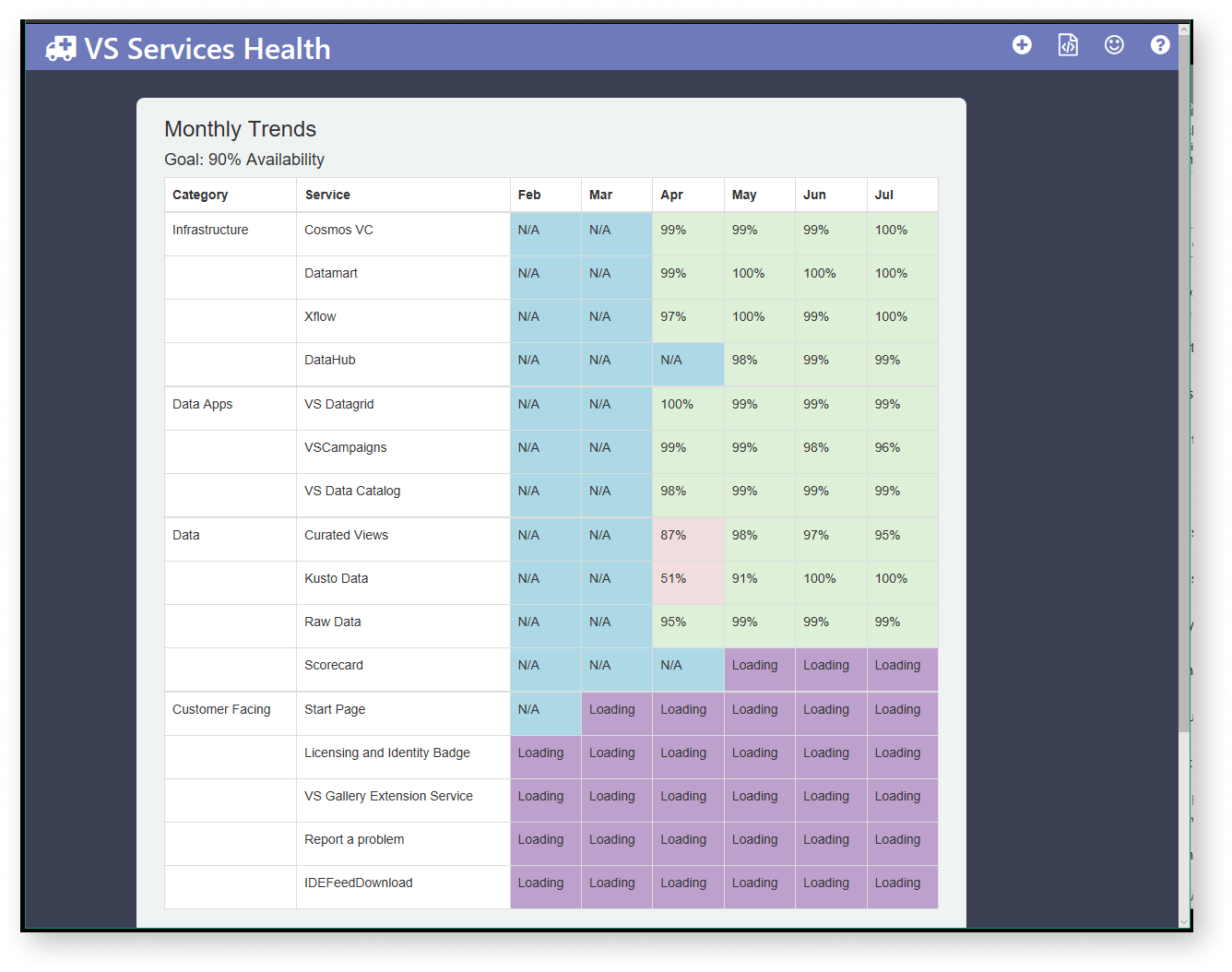The height and width of the screenshot is (972, 1232).
Task: Click the Datamart service name
Action: pos(331,273)
